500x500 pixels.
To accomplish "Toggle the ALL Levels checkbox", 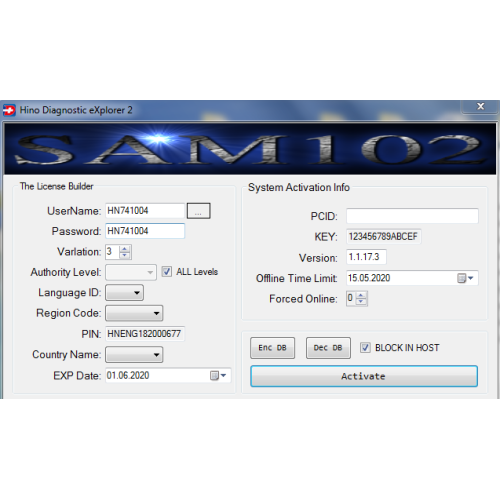I will (x=167, y=272).
